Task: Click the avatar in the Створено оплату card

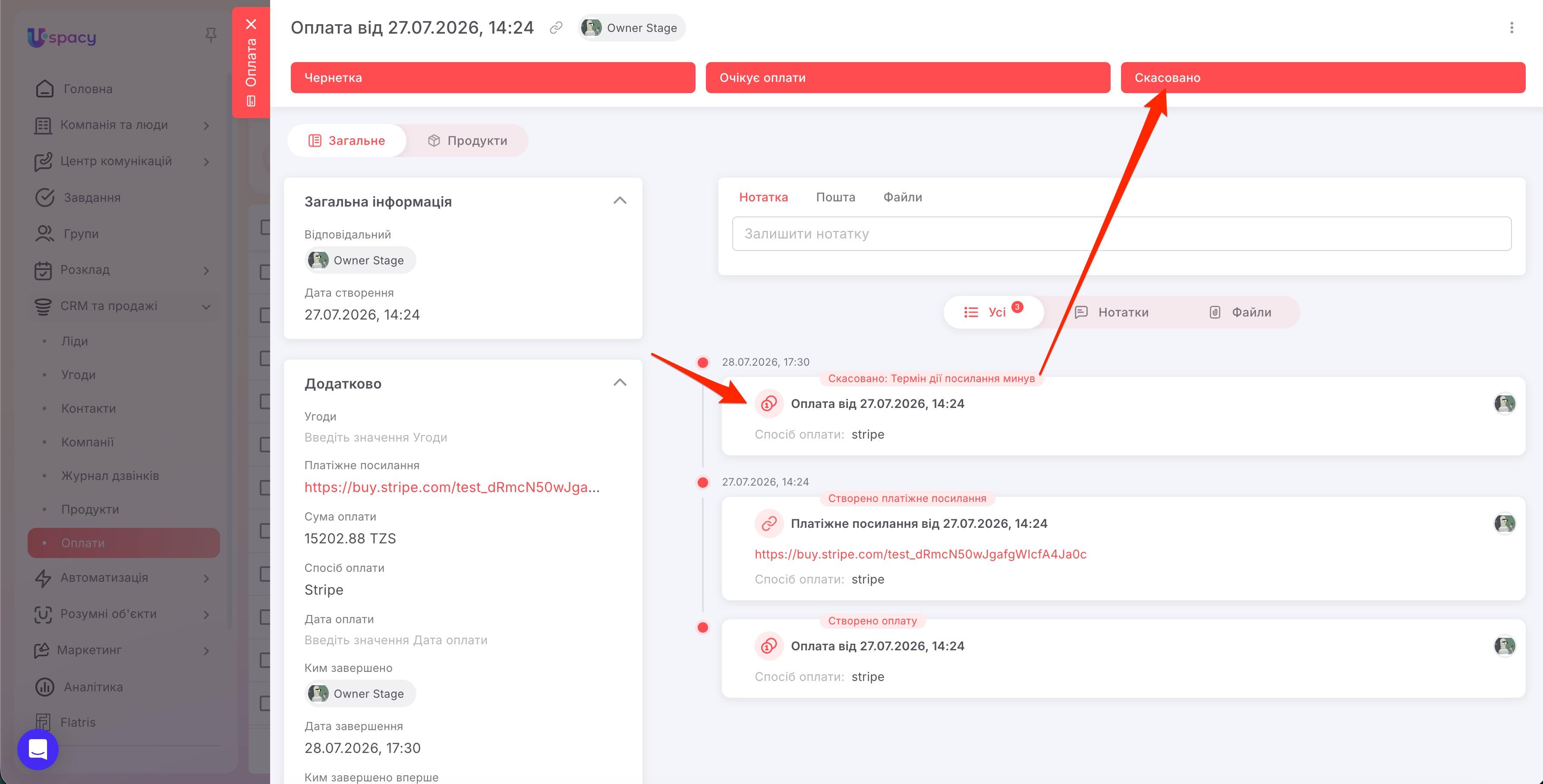Action: tap(1505, 646)
